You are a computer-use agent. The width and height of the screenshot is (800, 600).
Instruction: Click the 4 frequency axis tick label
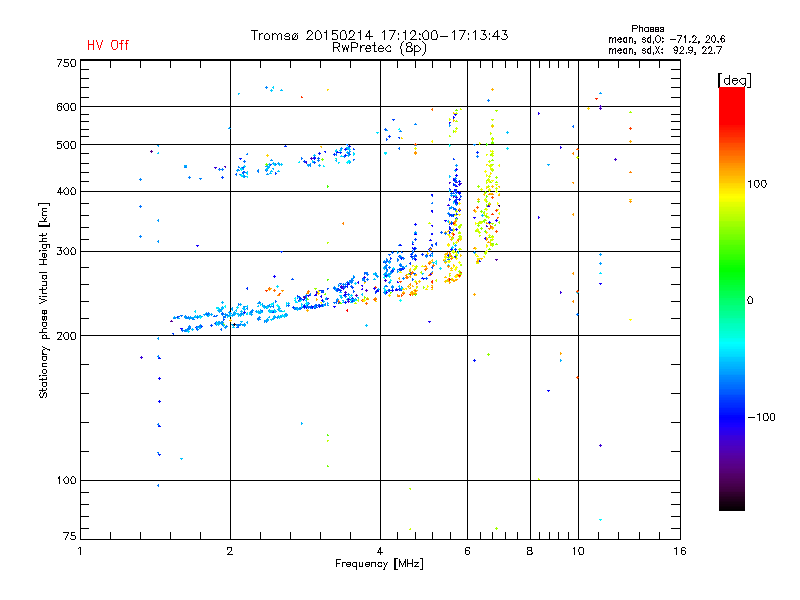[x=380, y=551]
